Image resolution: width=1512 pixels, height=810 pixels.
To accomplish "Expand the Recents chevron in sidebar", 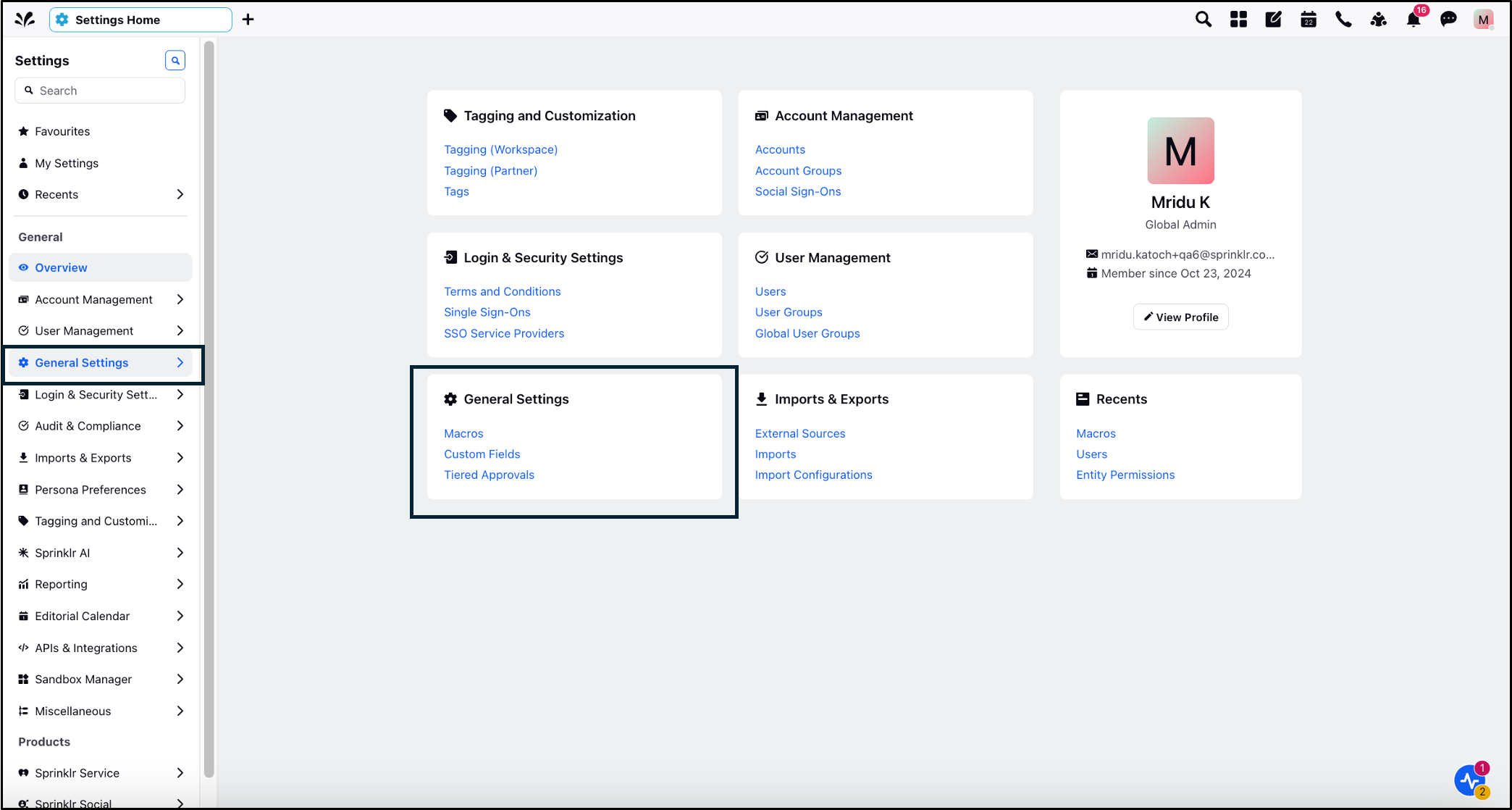I will (x=180, y=194).
